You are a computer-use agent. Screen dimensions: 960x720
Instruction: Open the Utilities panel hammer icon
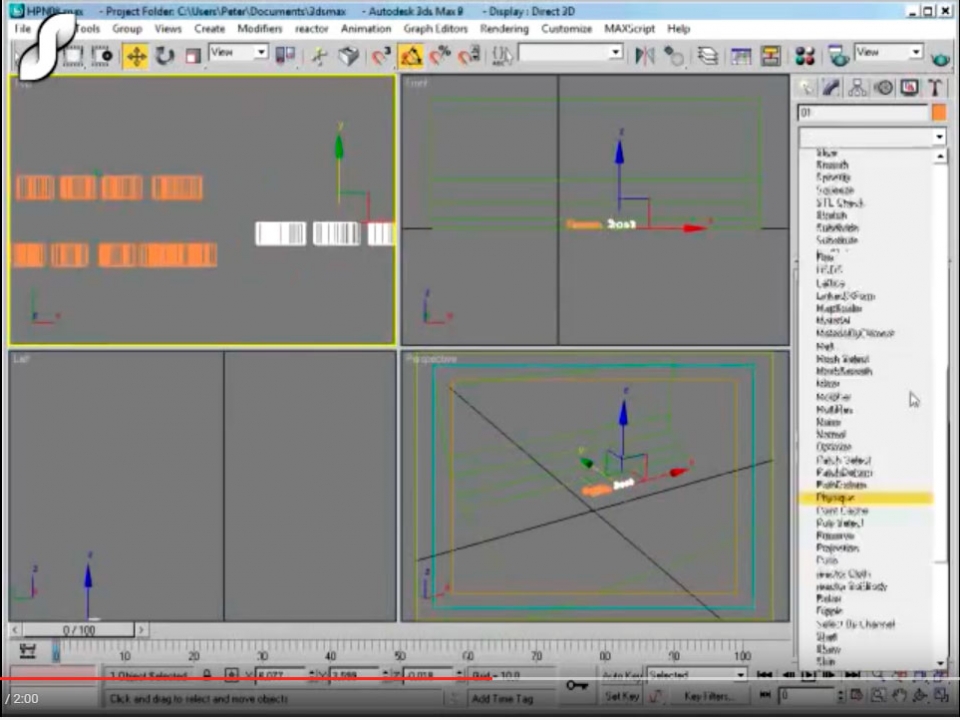pyautogui.click(x=936, y=88)
